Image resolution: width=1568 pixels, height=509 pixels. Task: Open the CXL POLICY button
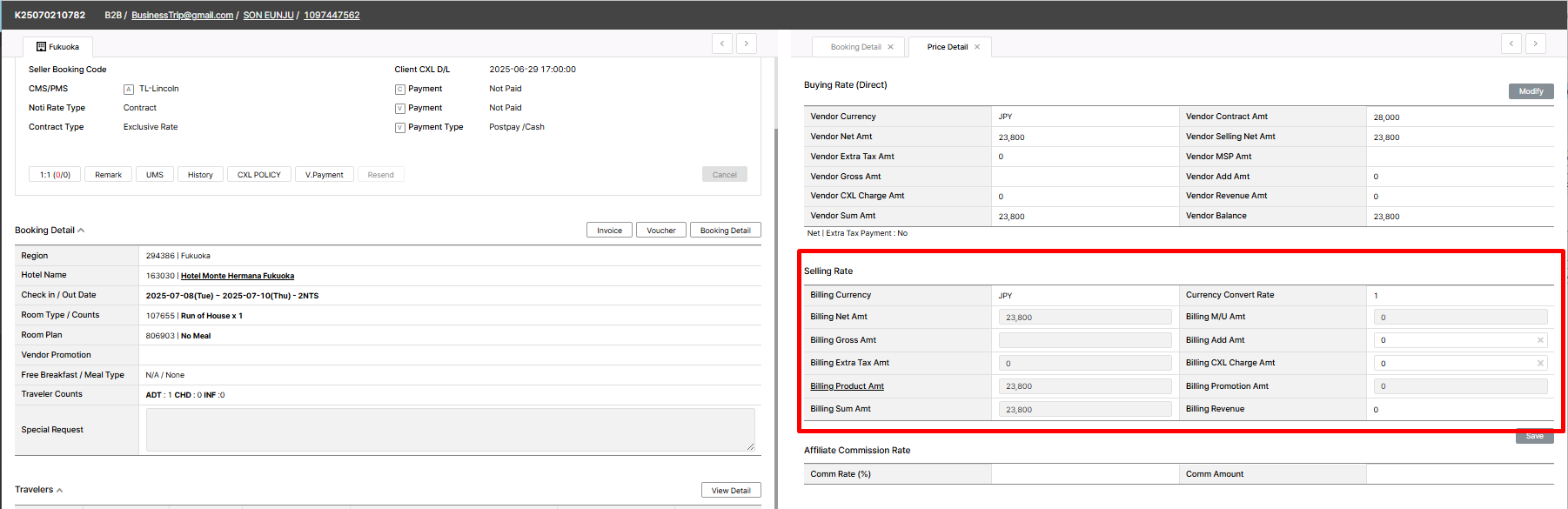point(258,175)
